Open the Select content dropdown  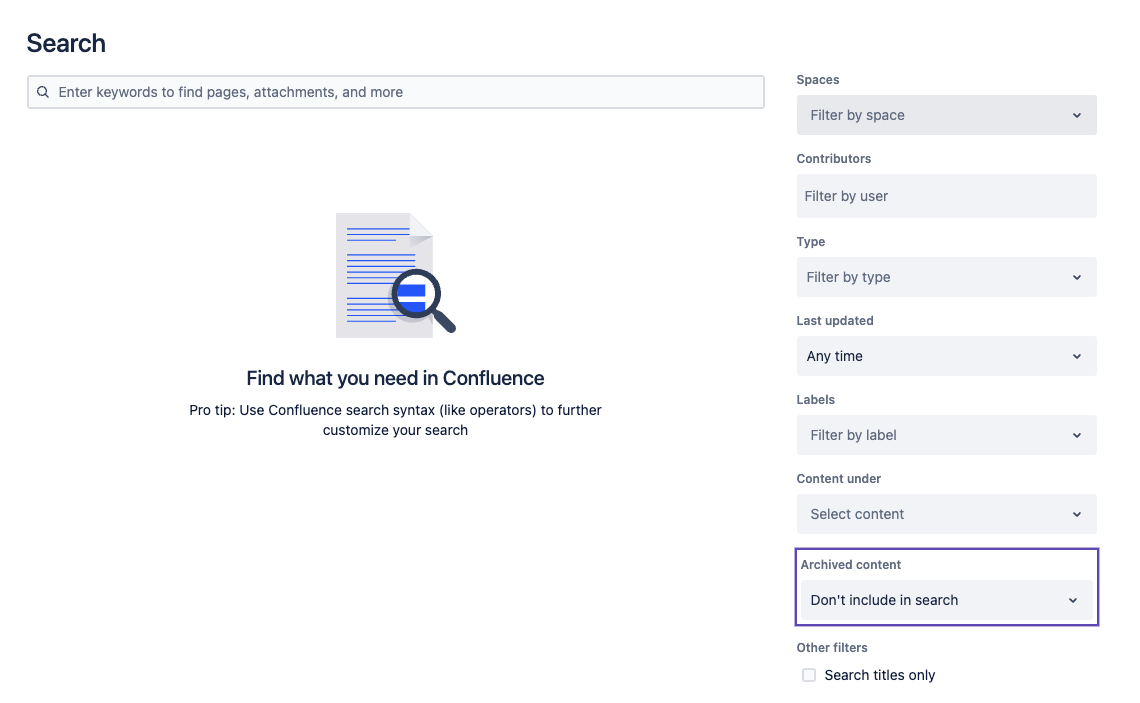(946, 514)
